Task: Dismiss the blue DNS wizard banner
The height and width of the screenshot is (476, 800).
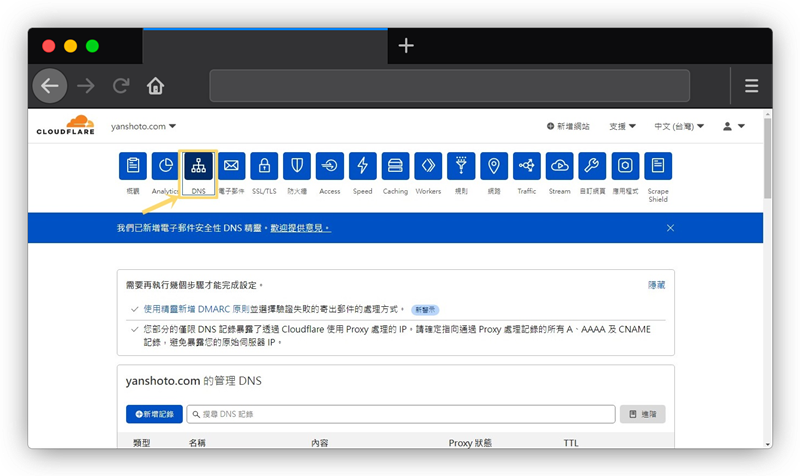Action: (670, 228)
